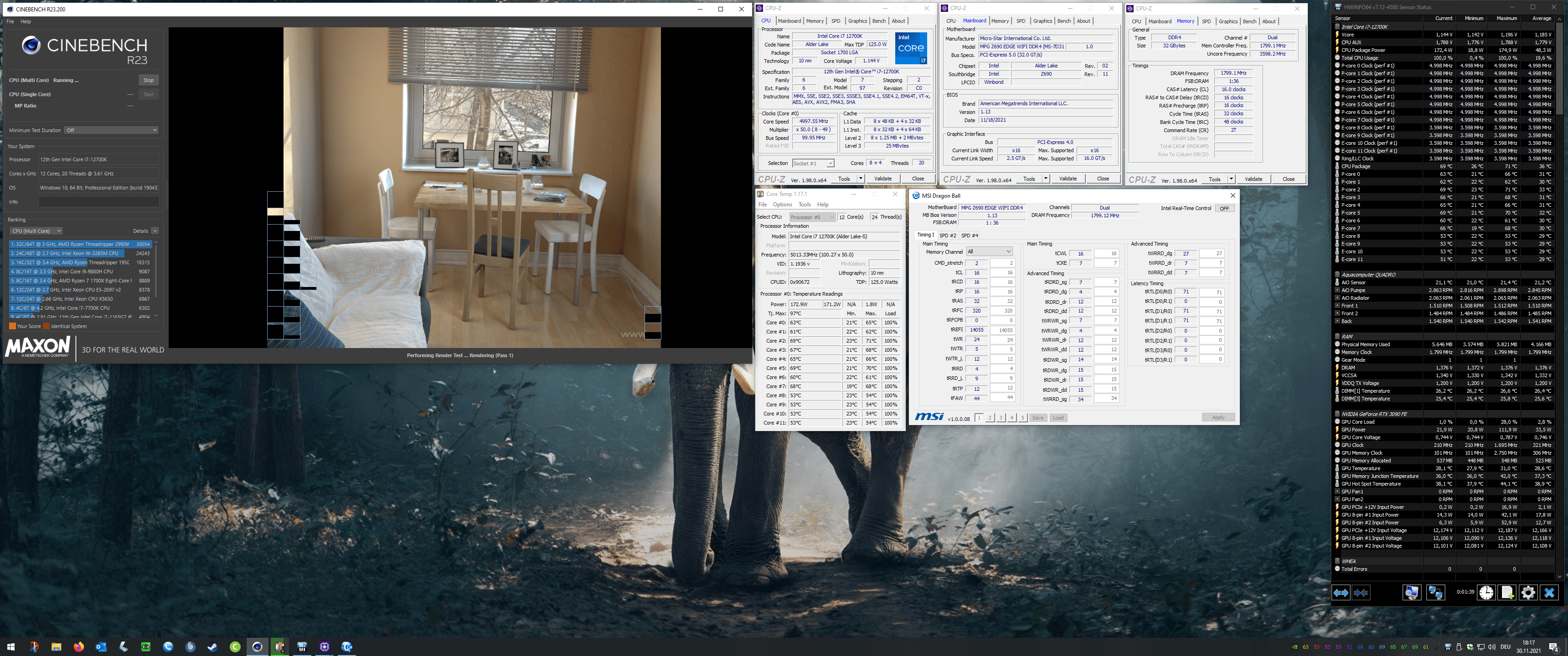Switch to CPU-Z purple chip taskbar icon

(x=325, y=646)
